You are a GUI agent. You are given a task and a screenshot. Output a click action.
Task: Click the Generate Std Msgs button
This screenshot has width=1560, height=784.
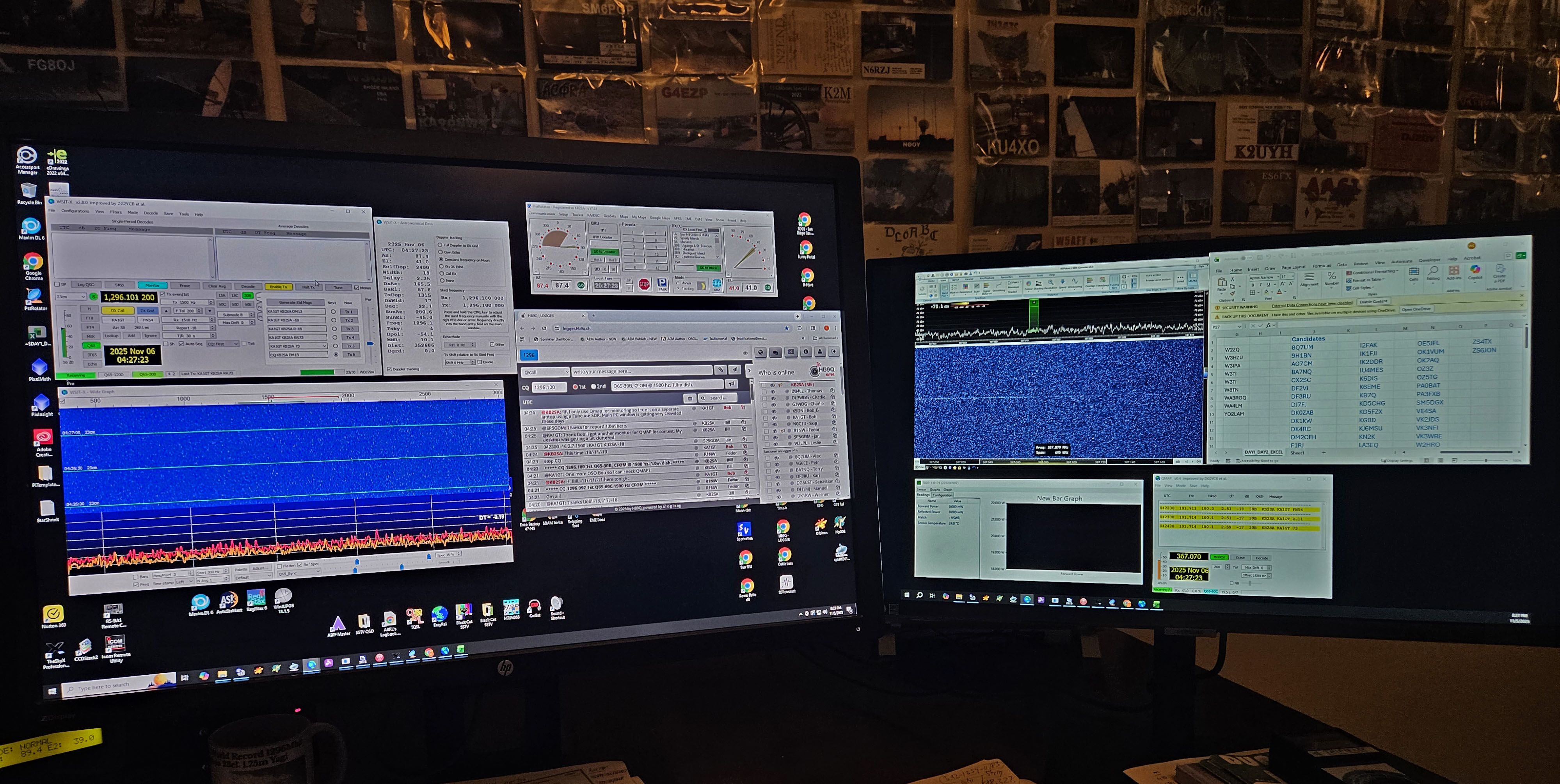click(x=295, y=302)
